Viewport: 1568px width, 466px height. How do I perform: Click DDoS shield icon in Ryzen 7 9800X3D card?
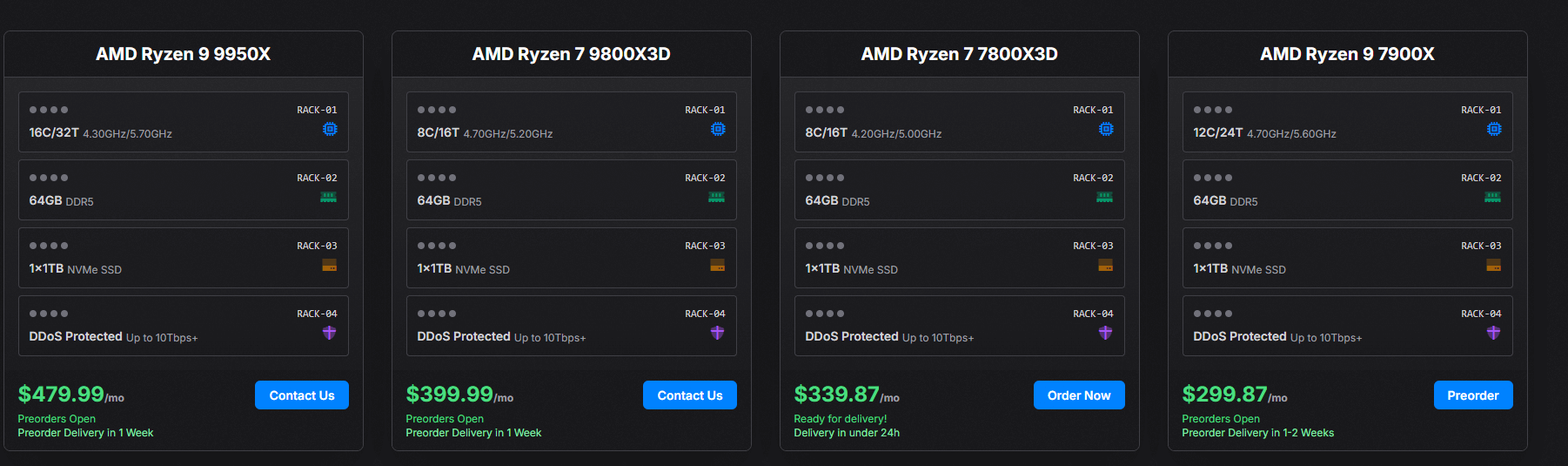pyautogui.click(x=717, y=333)
